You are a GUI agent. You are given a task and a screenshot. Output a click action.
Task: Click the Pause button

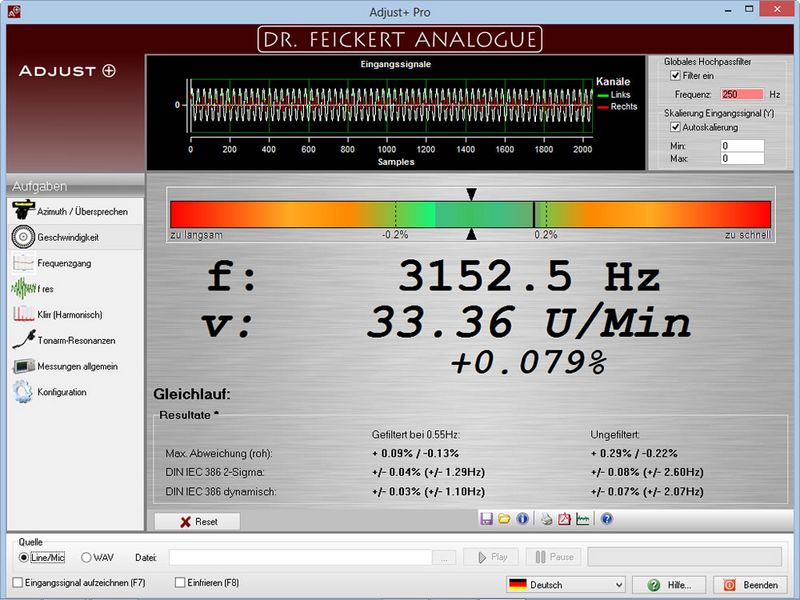click(555, 557)
